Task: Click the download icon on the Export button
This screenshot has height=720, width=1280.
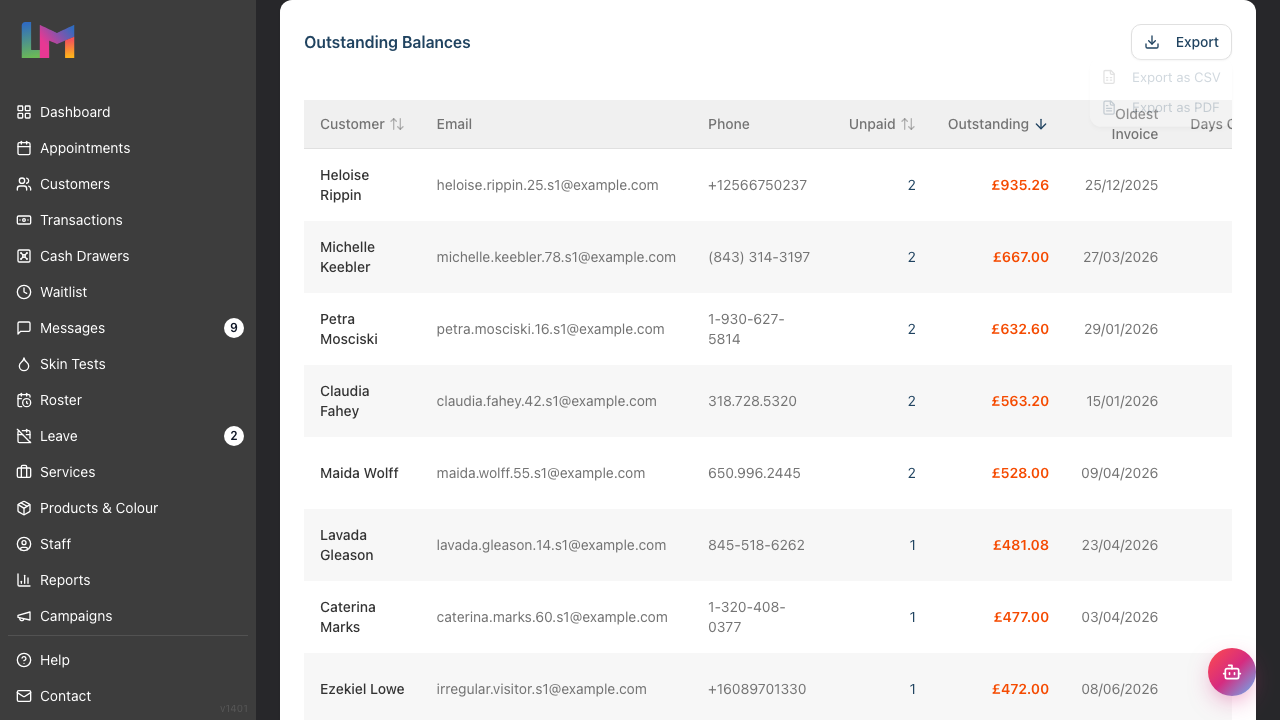Action: point(1152,42)
